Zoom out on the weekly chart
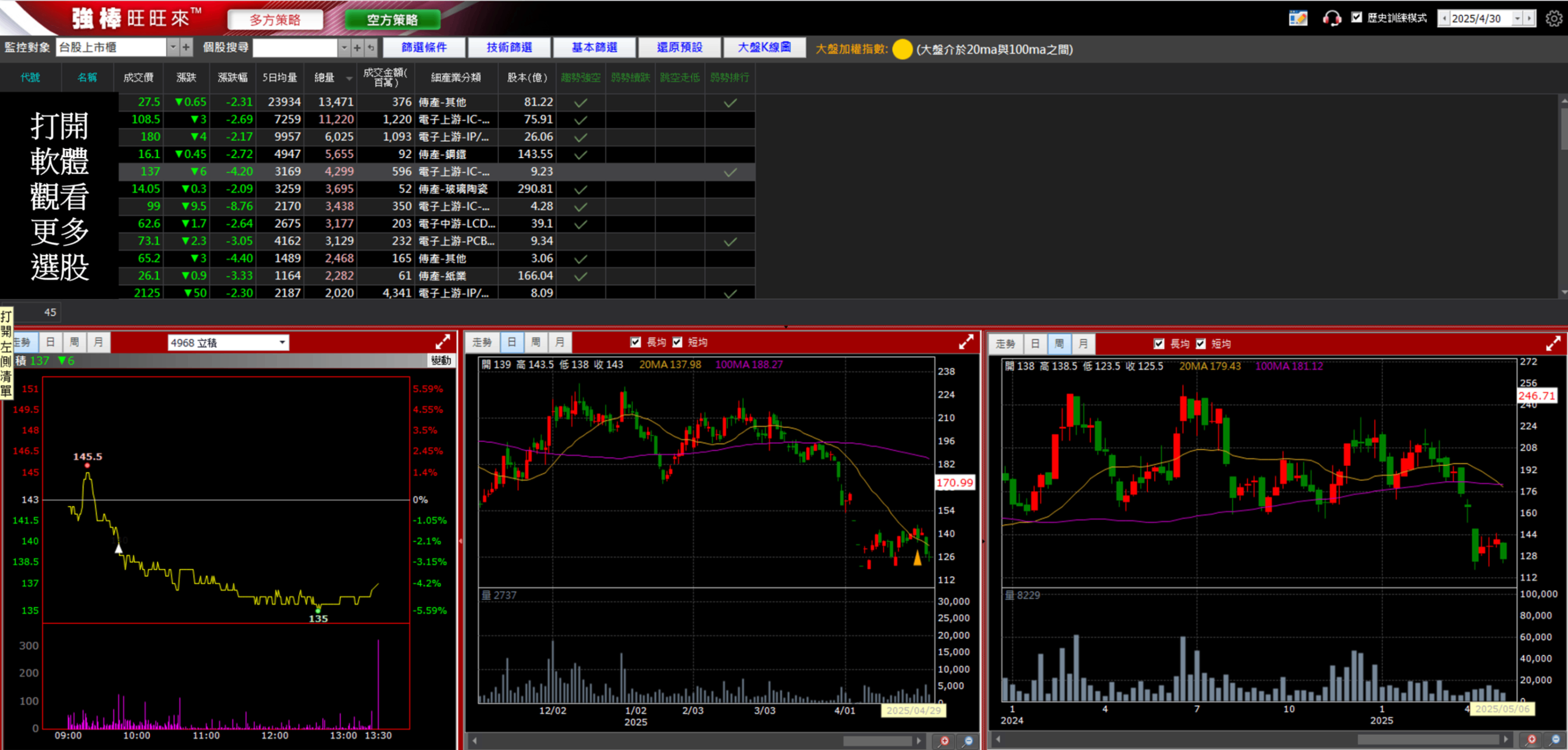The width and height of the screenshot is (1568, 750). click(x=1555, y=739)
